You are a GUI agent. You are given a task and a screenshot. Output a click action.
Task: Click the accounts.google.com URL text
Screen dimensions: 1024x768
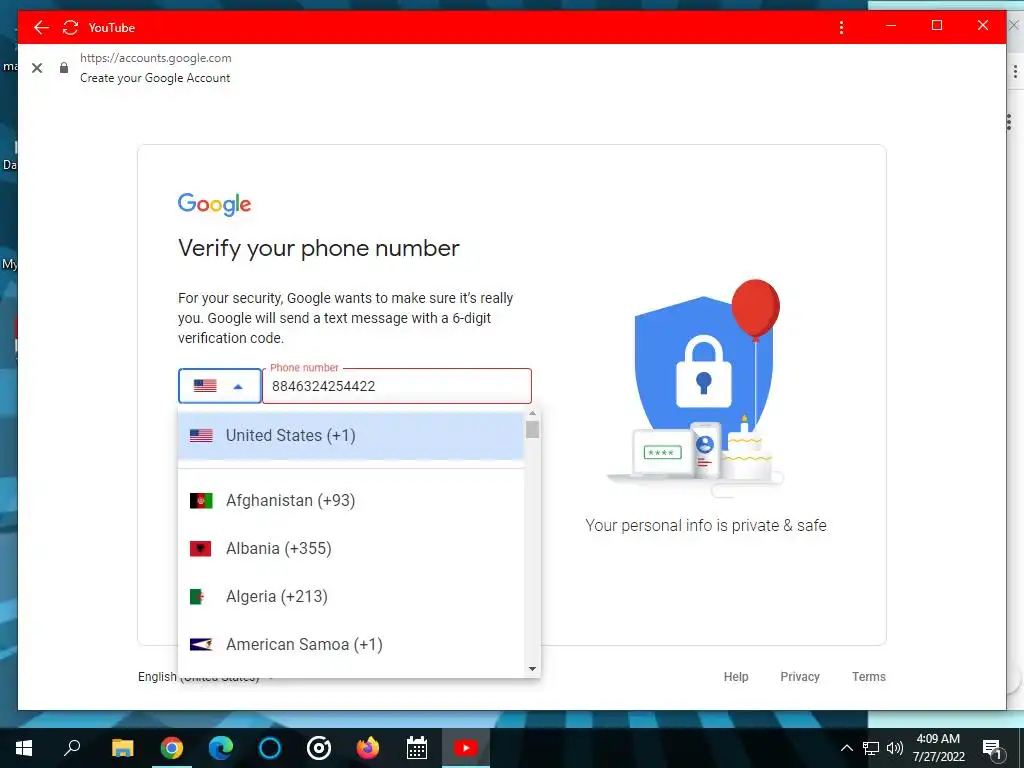[x=155, y=57]
